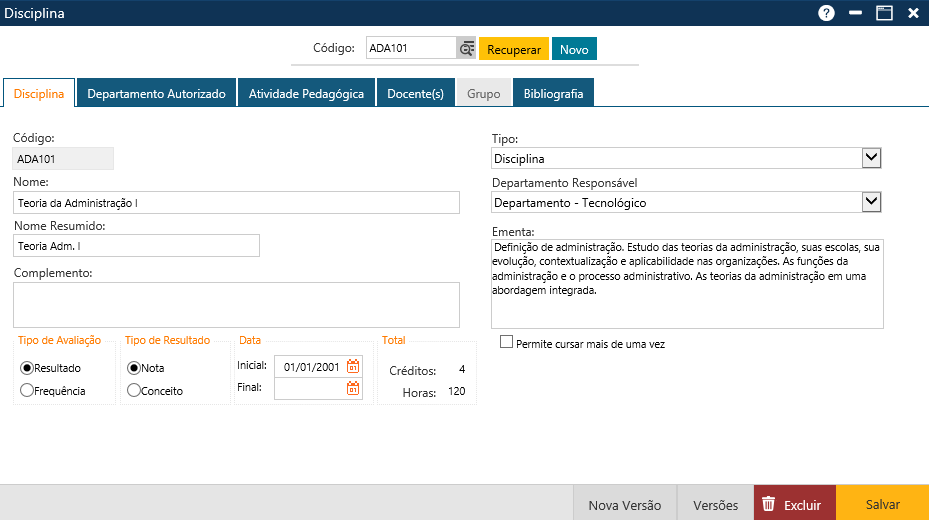The width and height of the screenshot is (929, 520).
Task: Select the Frequência radio option
Action: [27, 391]
